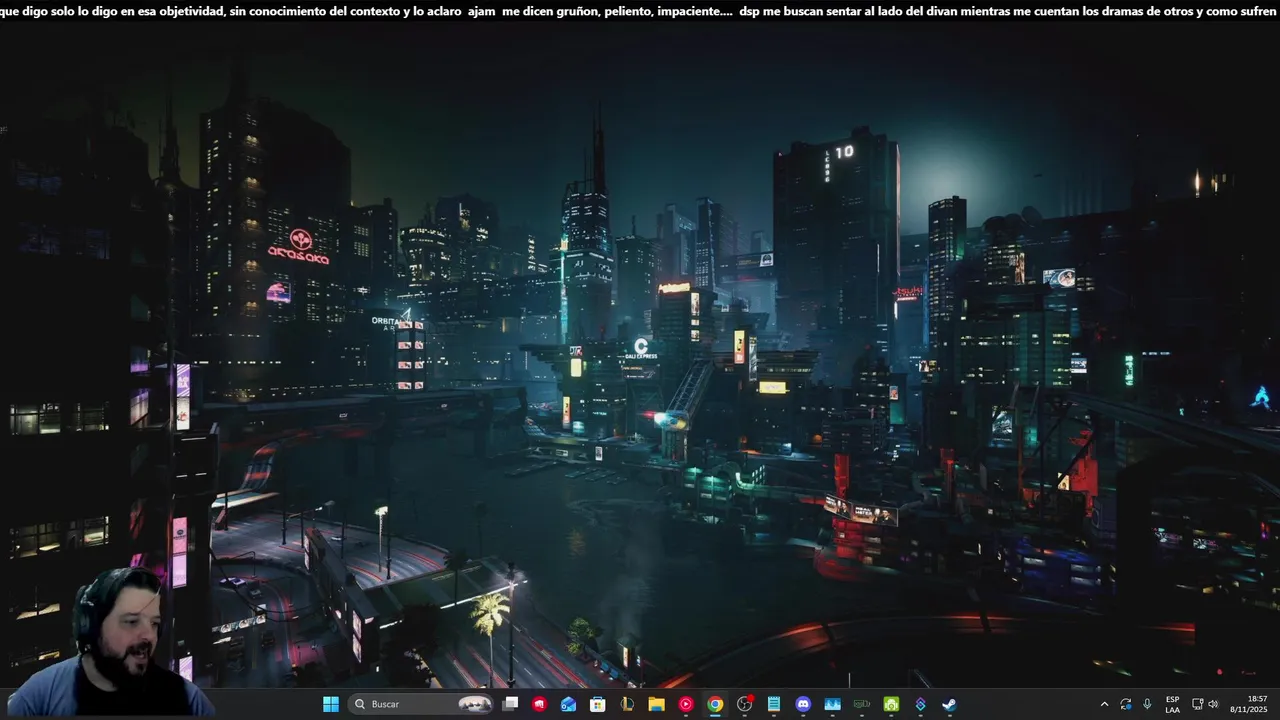Open network status tray icon
This screenshot has height=720, width=1280.
coord(1197,704)
